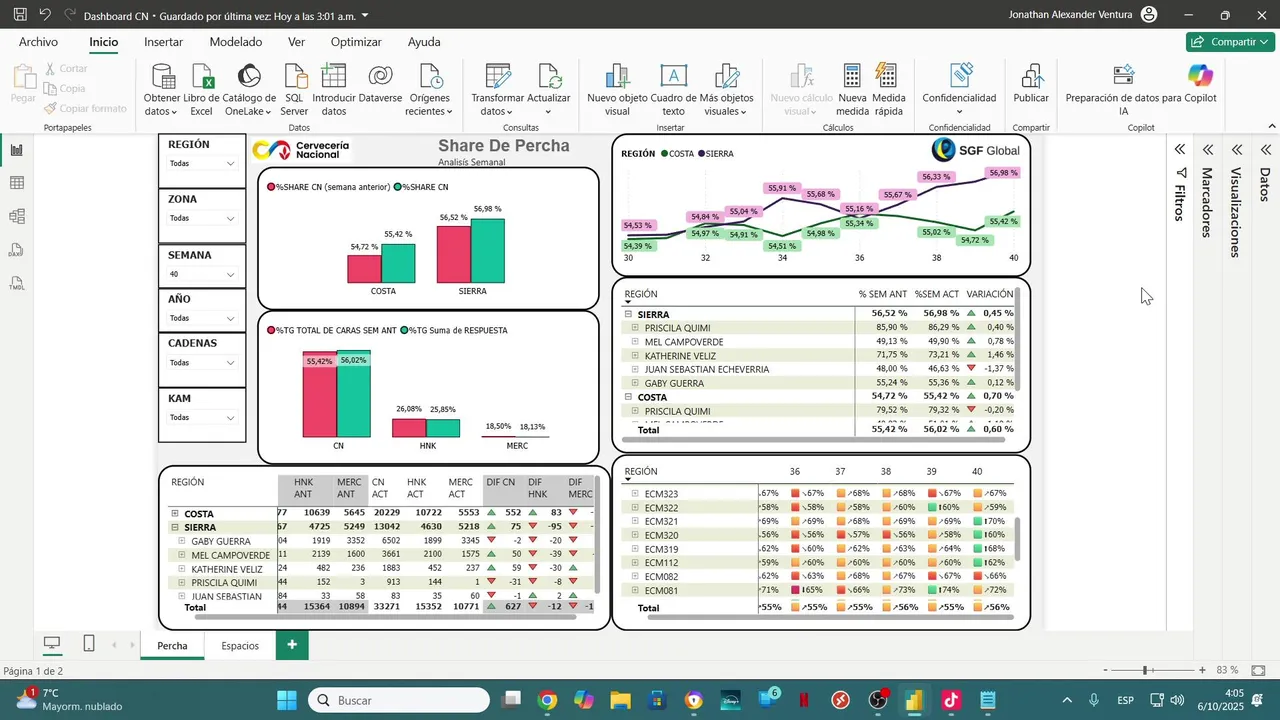Collapse SIERRA row in variation matrix
Image resolution: width=1280 pixels, height=720 pixels.
(629, 314)
